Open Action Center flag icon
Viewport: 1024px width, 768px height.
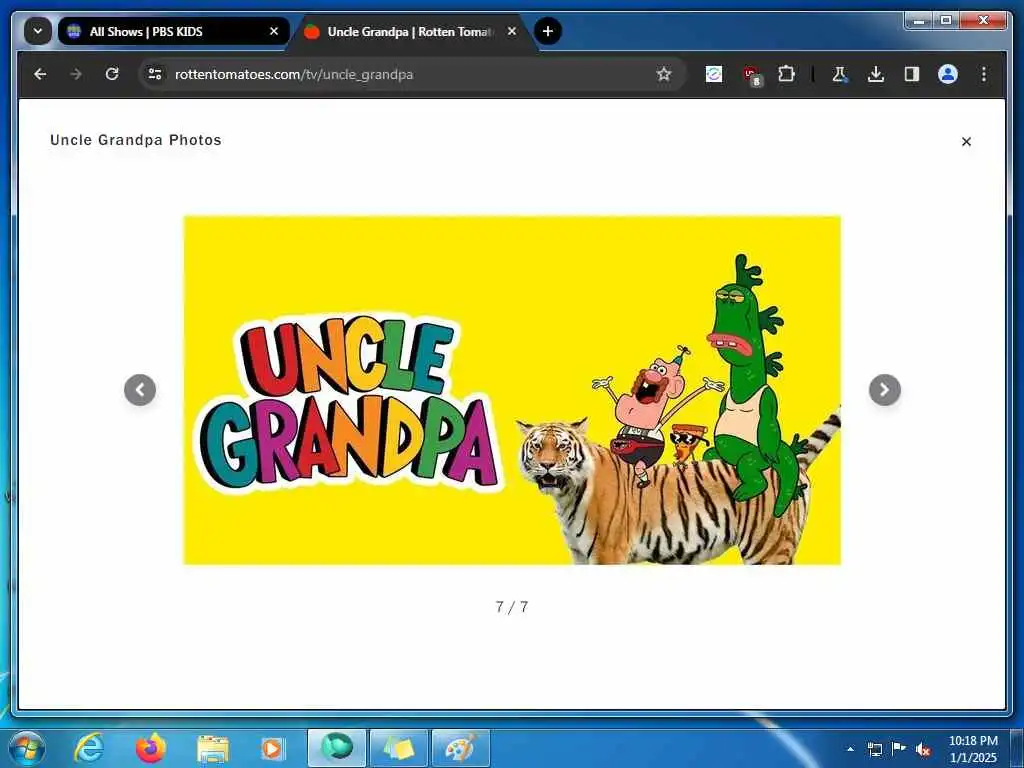click(x=899, y=749)
